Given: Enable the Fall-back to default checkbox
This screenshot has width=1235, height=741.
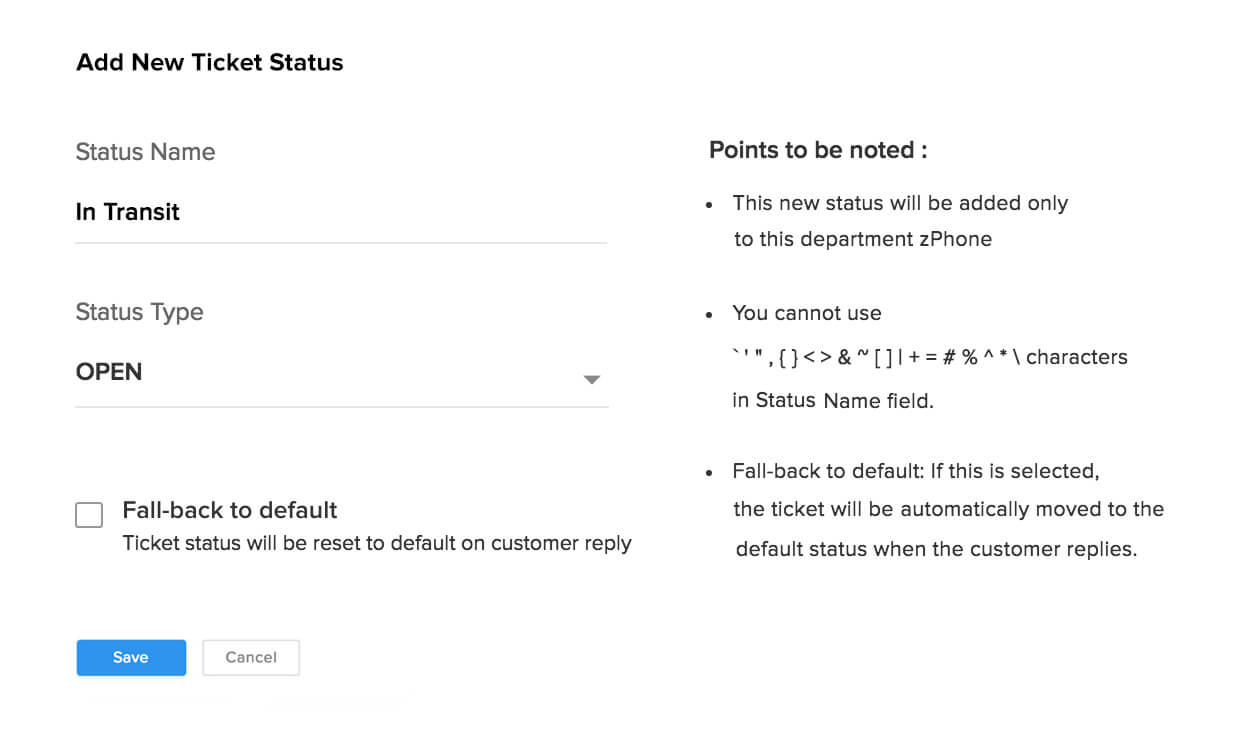Looking at the screenshot, I should point(89,515).
